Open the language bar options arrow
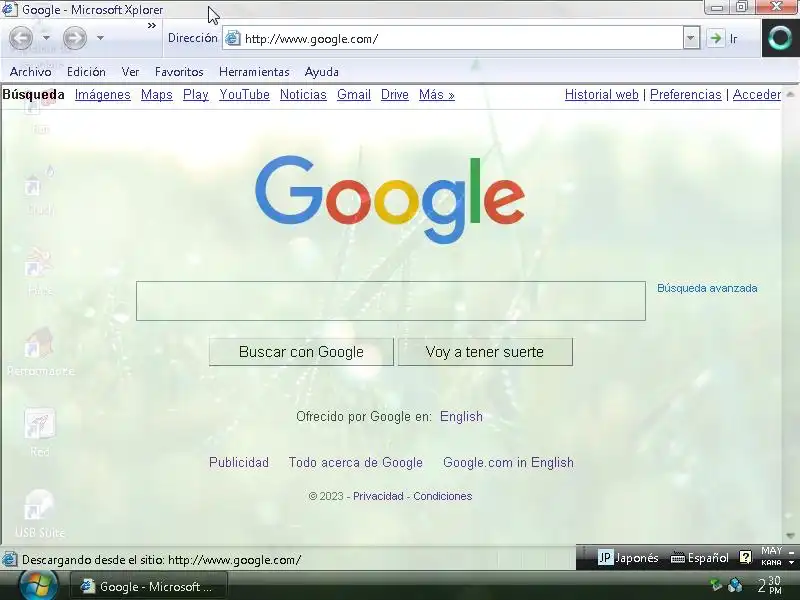 791,563
